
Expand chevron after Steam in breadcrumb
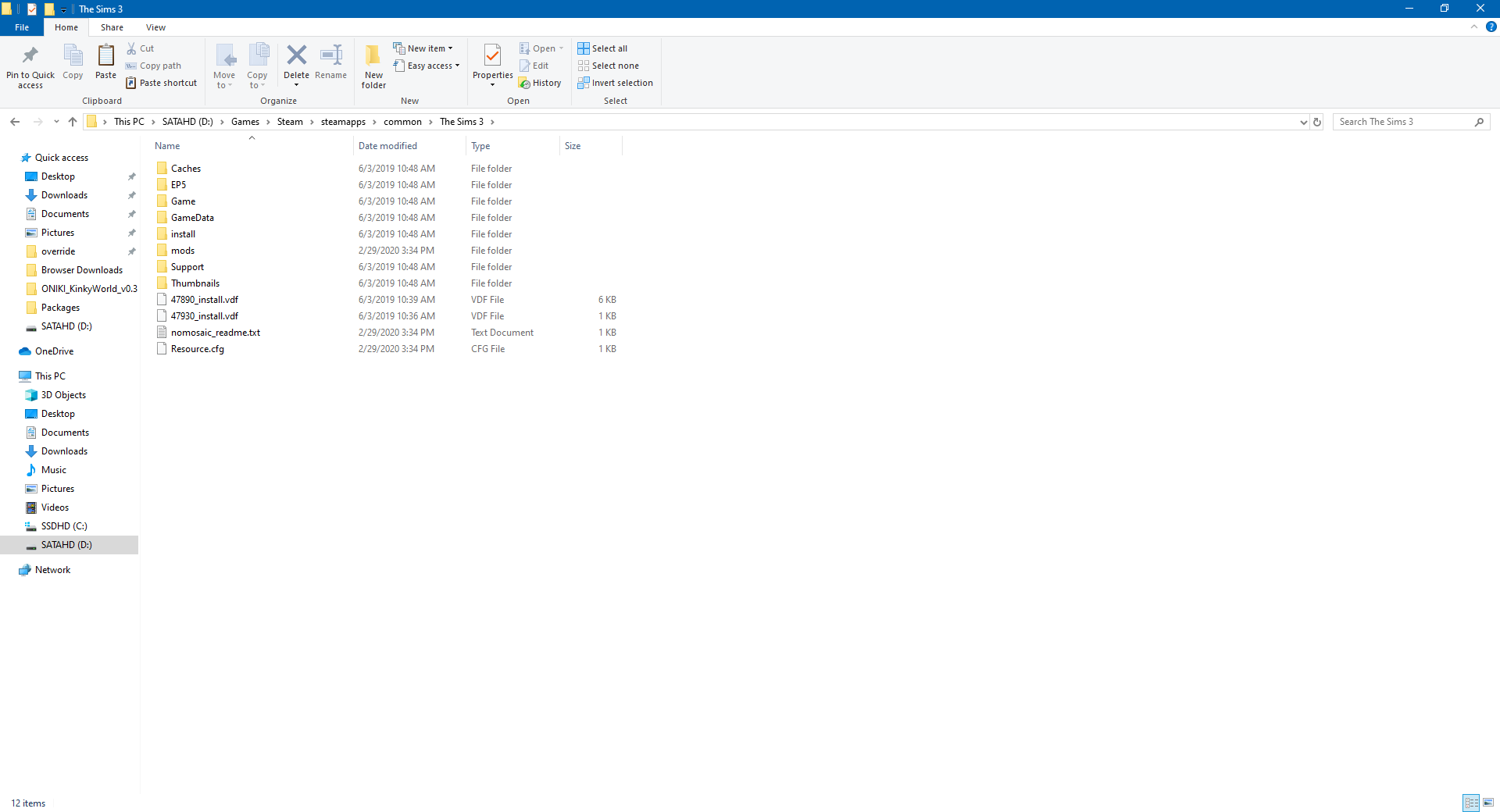point(312,122)
